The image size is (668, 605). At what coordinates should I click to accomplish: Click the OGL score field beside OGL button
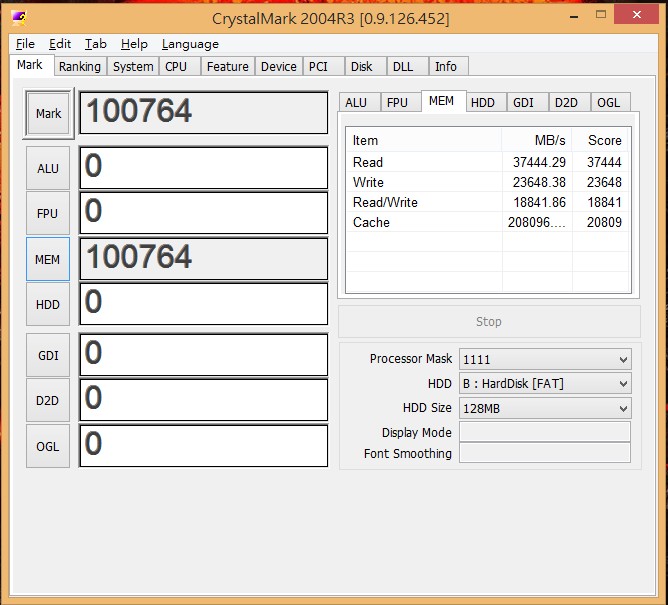[204, 446]
